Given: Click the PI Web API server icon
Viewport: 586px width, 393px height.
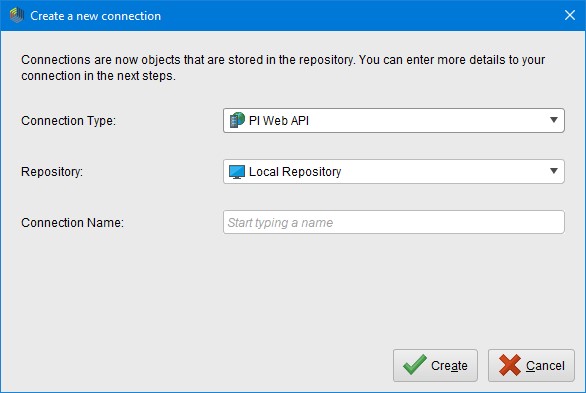Looking at the screenshot, I should coord(237,120).
